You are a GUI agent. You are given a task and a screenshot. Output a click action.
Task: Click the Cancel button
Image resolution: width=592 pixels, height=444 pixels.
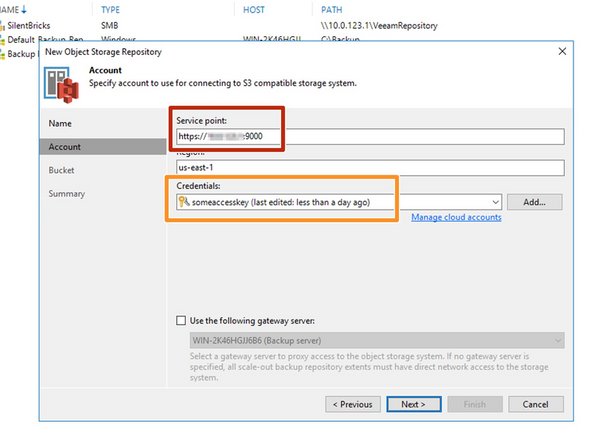click(x=536, y=404)
